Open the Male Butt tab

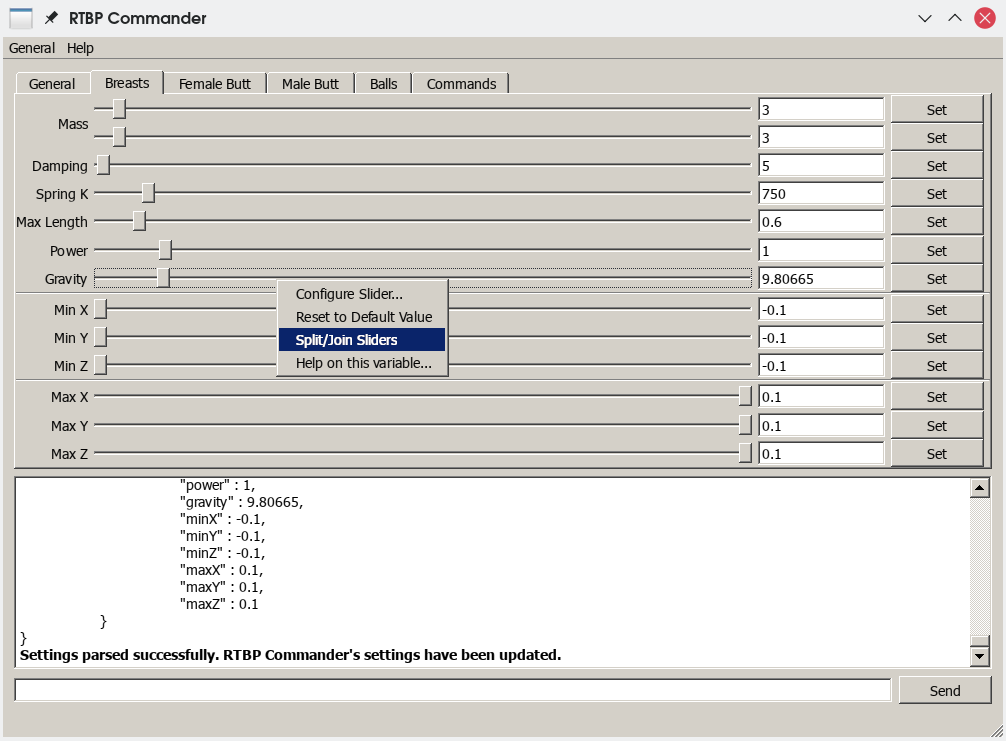[x=311, y=84]
